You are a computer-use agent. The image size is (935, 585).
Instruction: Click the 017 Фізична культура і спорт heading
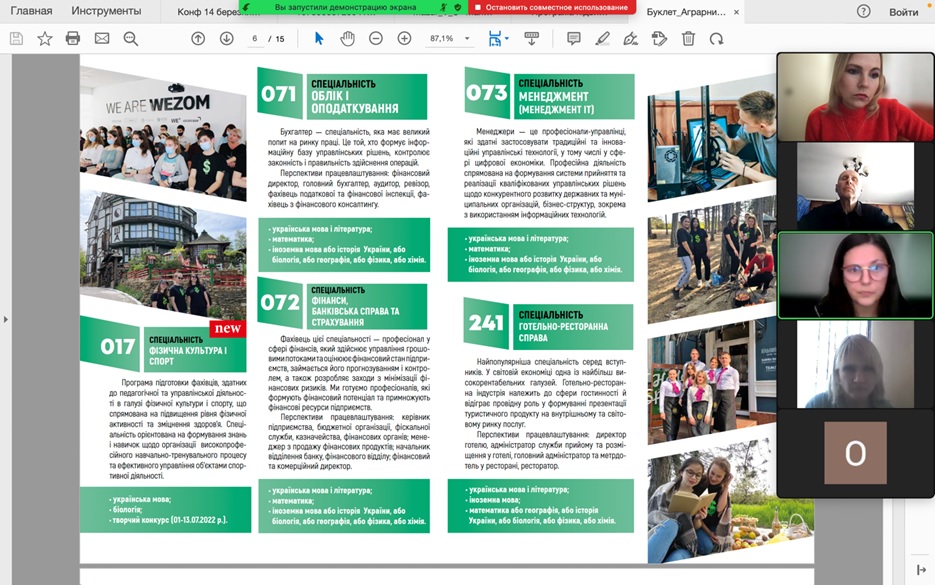tap(163, 346)
